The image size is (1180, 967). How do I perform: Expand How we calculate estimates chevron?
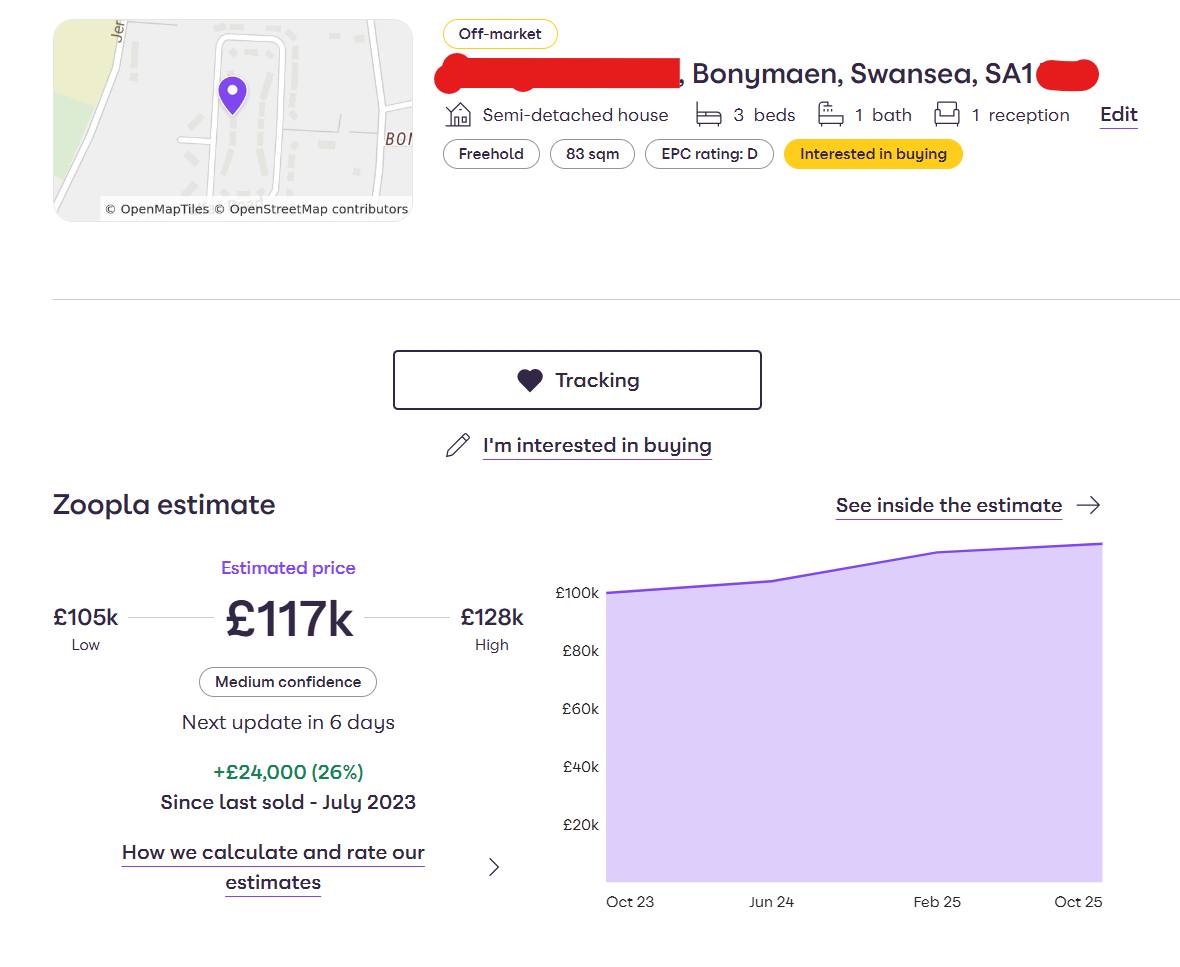[494, 867]
